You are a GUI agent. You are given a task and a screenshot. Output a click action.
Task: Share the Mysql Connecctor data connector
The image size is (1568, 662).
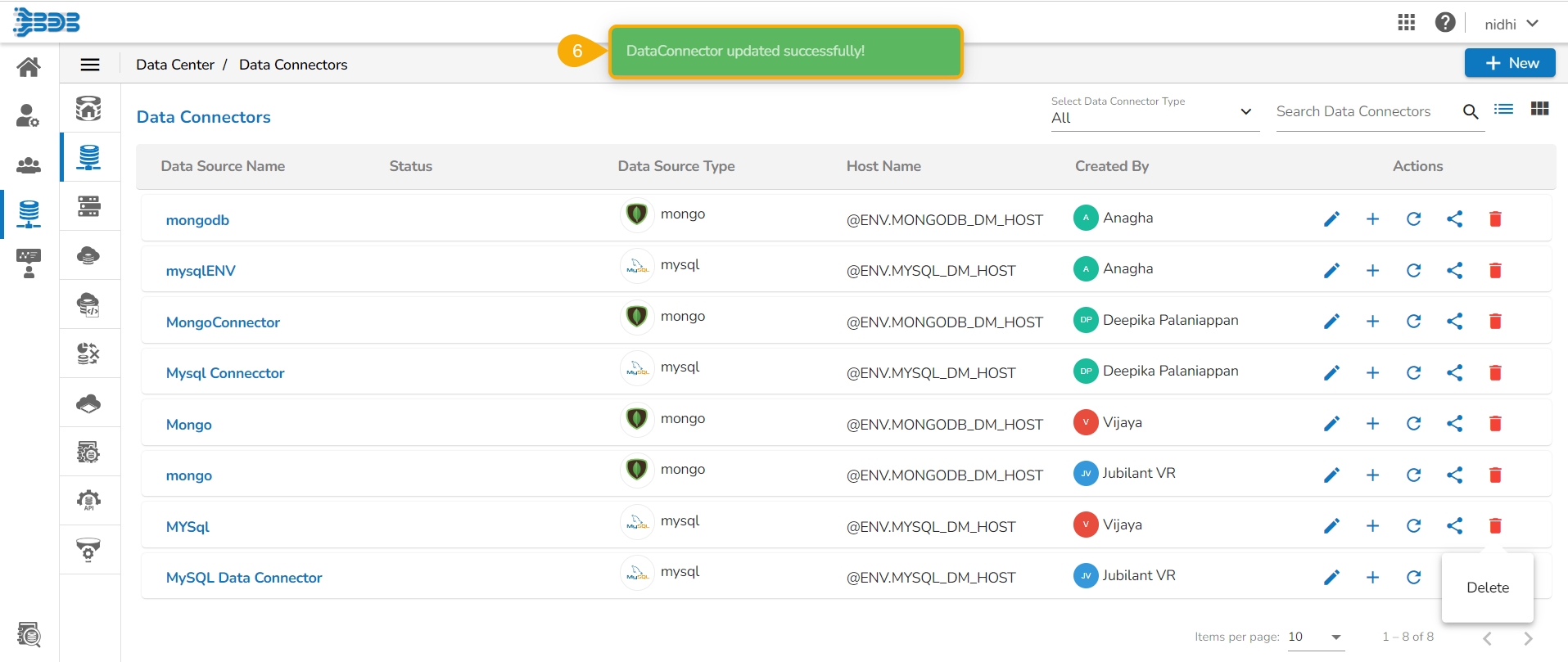point(1454,373)
